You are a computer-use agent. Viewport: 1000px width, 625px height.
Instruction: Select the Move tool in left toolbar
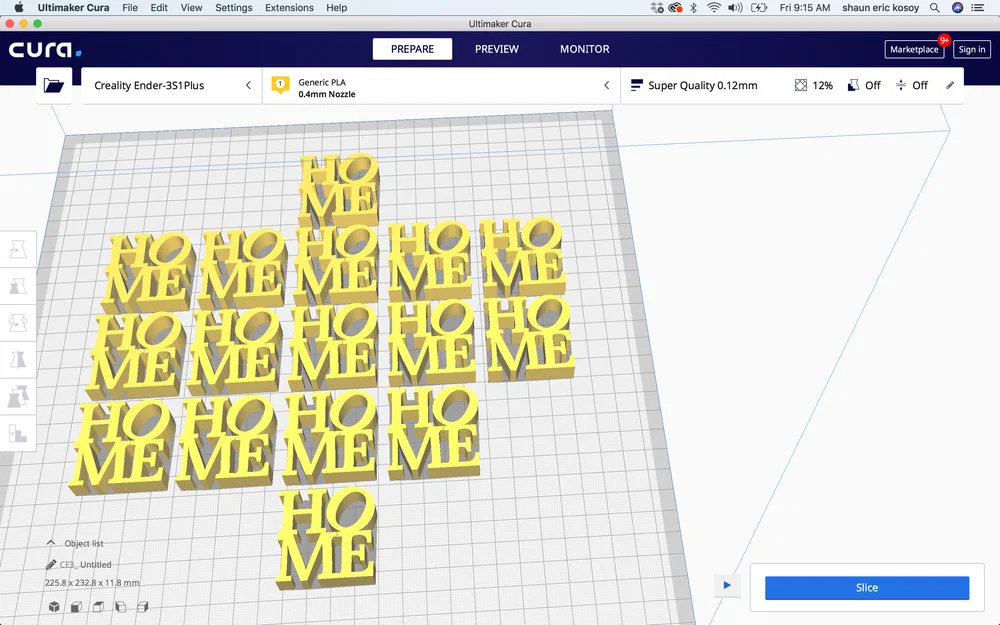(18, 249)
